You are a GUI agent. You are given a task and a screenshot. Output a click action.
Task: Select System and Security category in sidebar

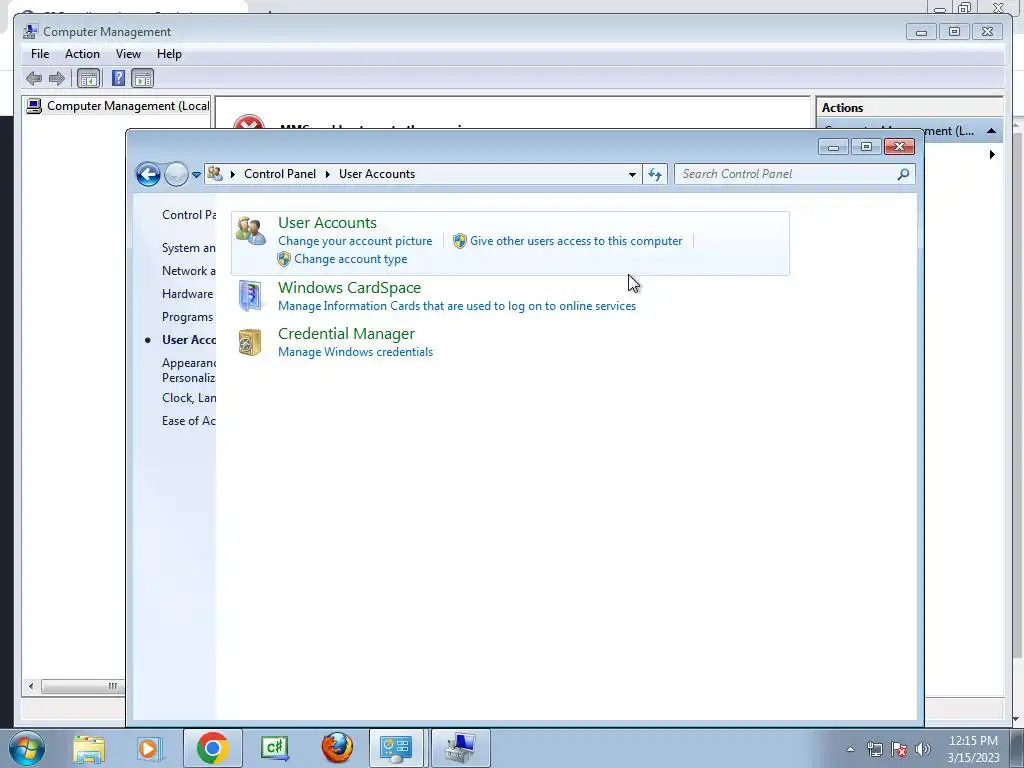(x=189, y=248)
